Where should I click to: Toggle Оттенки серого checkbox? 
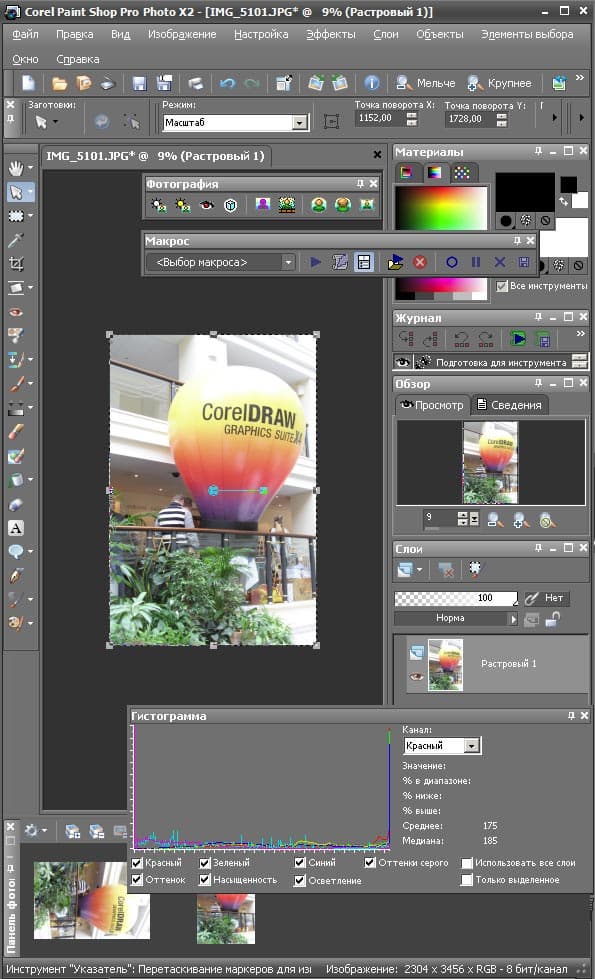pos(370,863)
